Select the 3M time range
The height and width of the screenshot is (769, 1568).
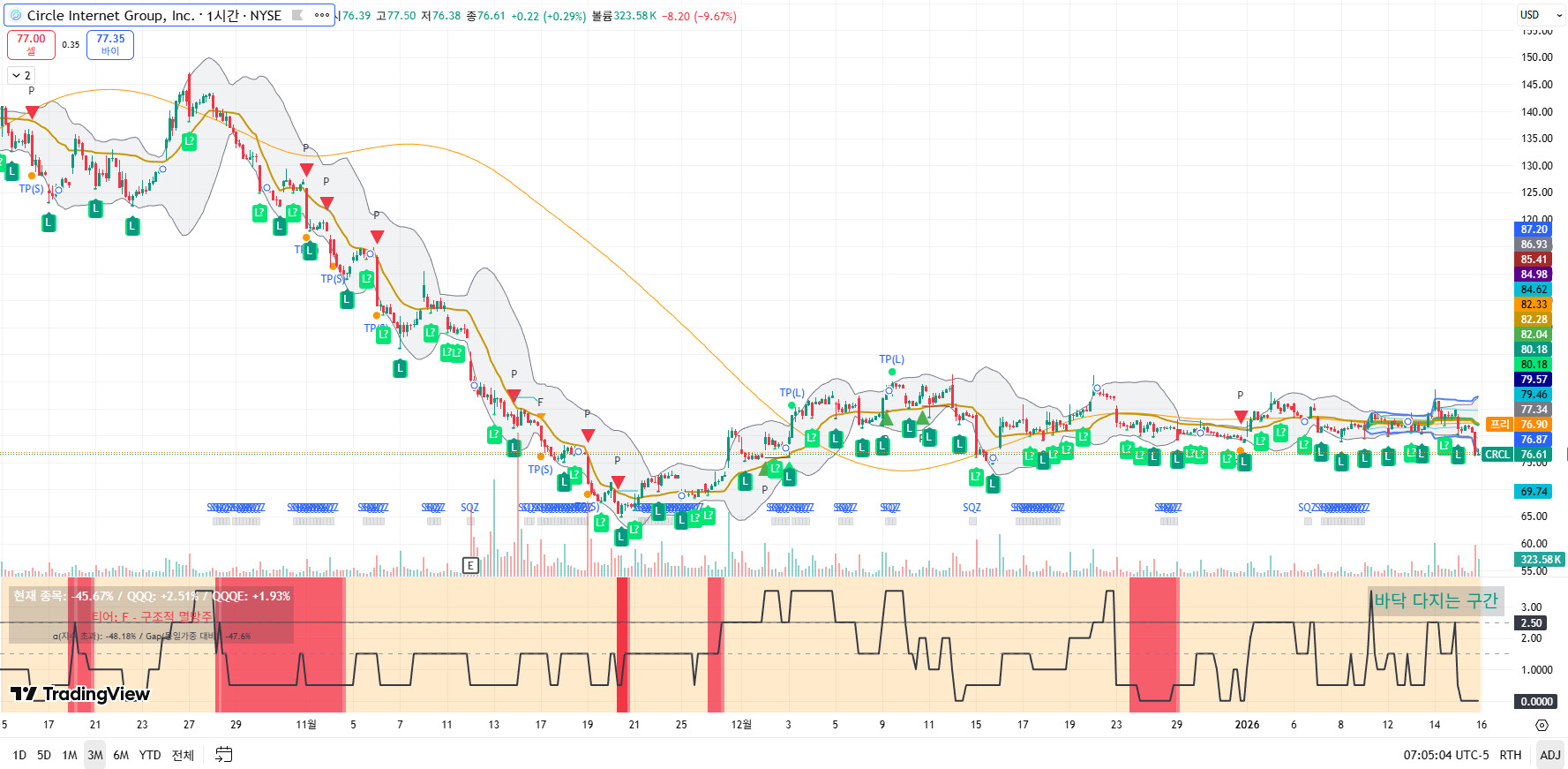pos(94,755)
